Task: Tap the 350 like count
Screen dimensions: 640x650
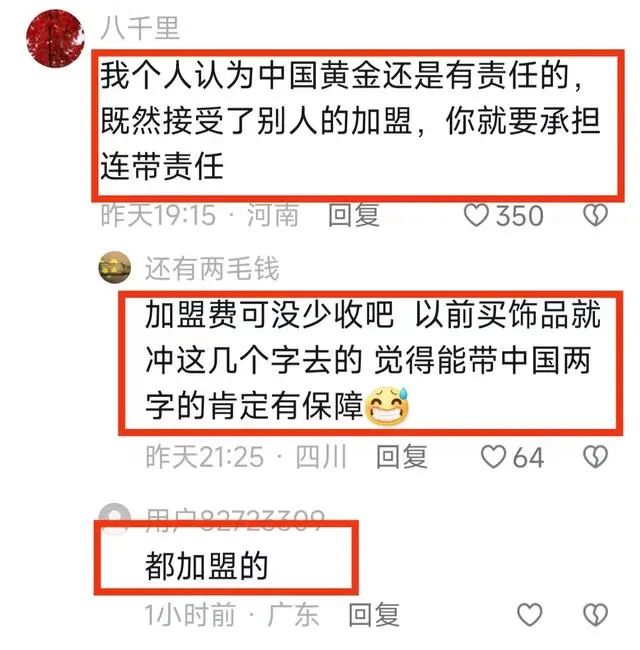Action: click(520, 216)
